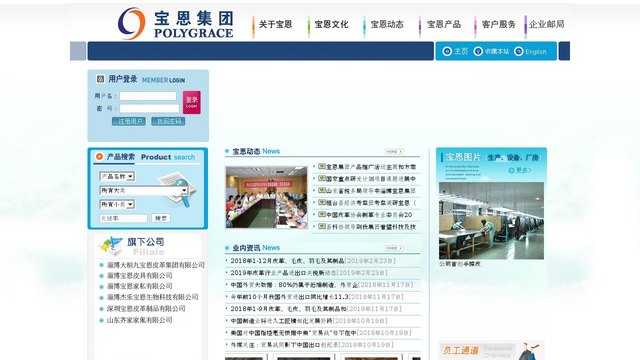
Task: Click the home icon beside 主页
Action: (447, 51)
